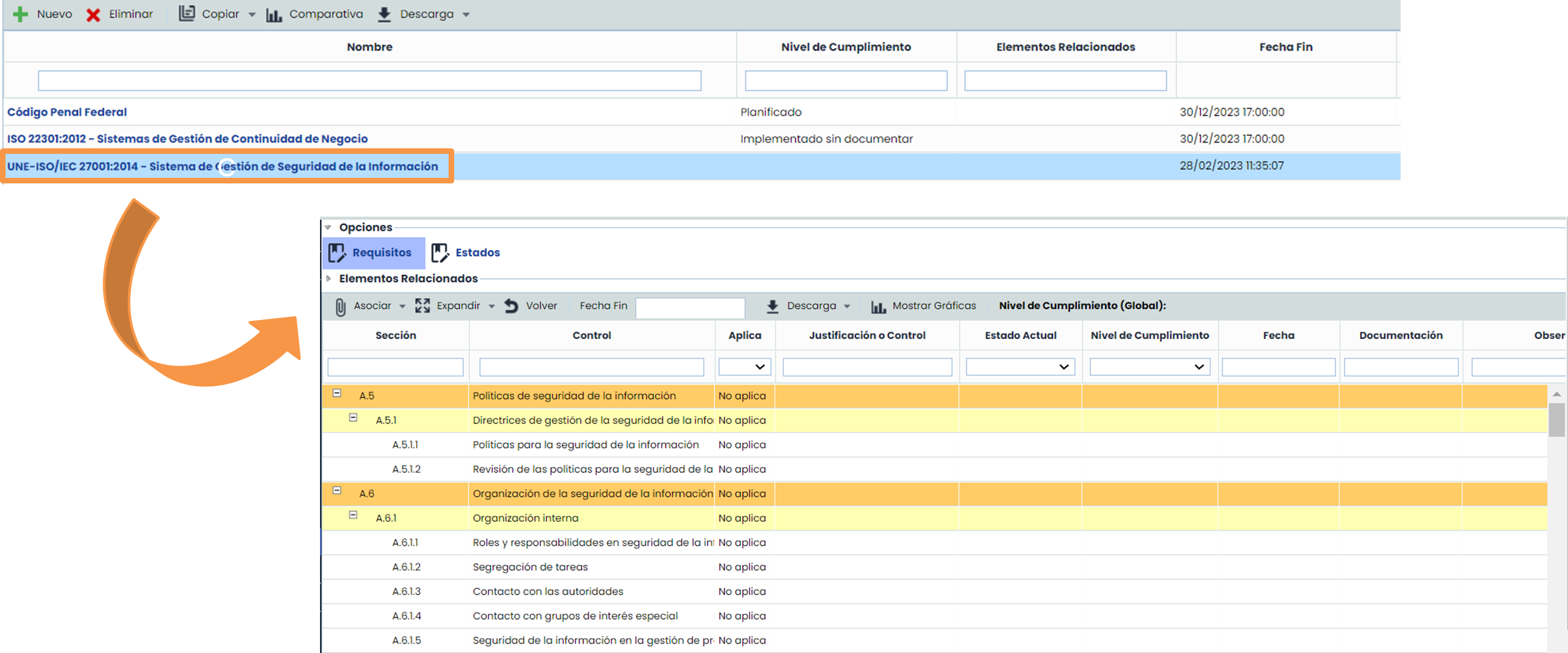Collapse the A.6 section row
Screen dimensions: 1568x653
(337, 491)
